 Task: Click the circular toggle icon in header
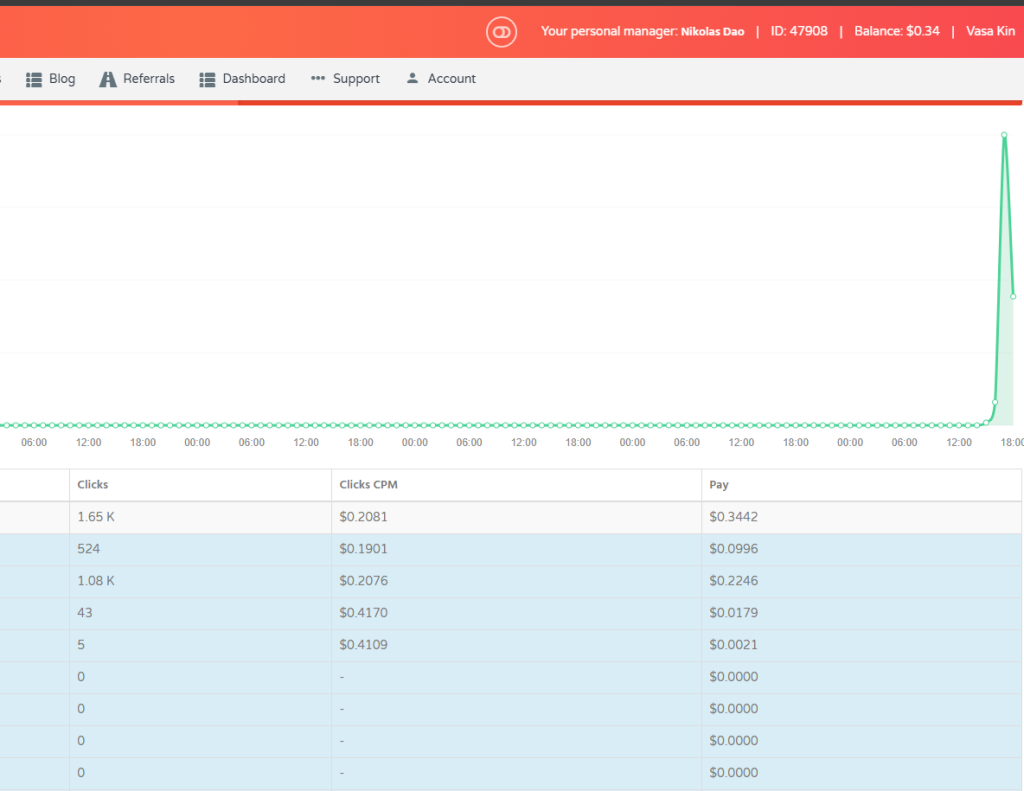tap(502, 32)
